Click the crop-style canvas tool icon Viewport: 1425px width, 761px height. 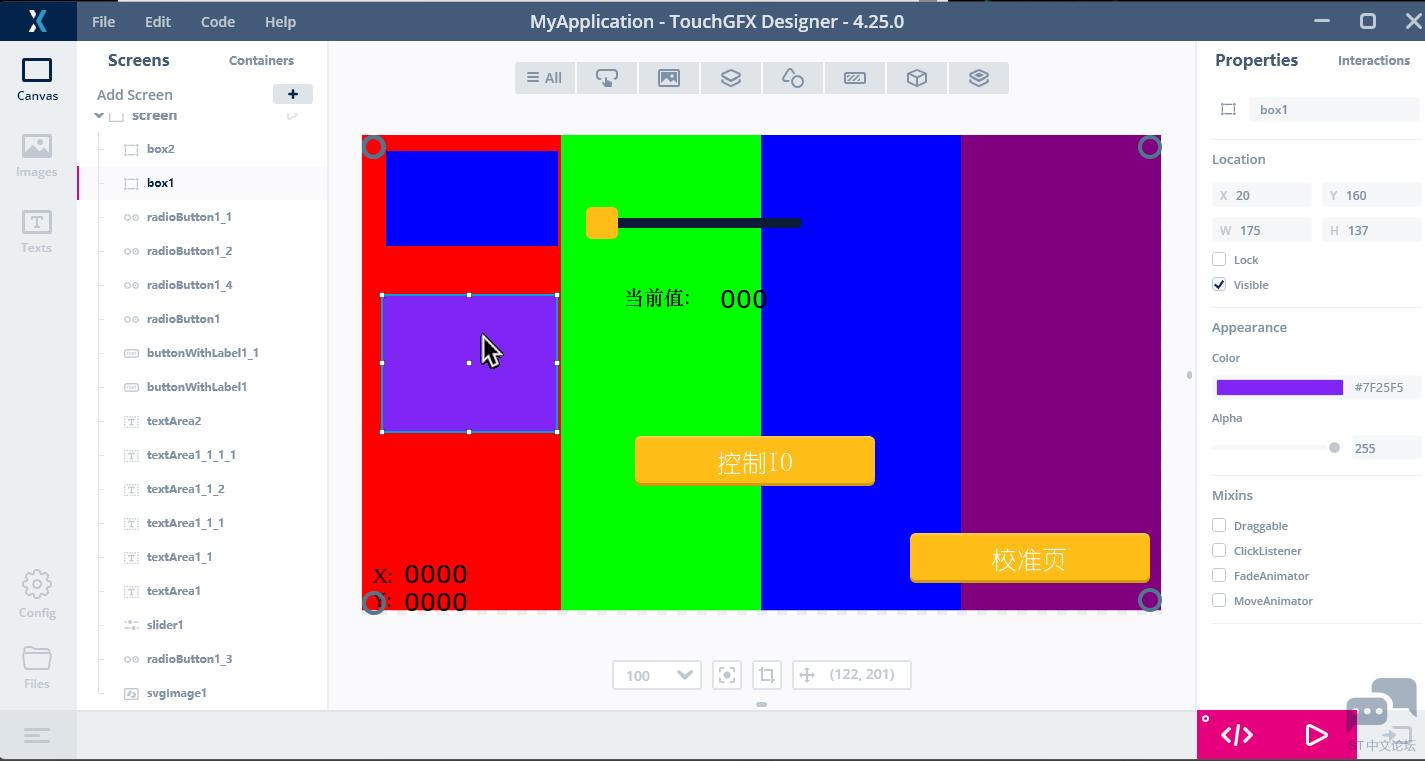pyautogui.click(x=767, y=675)
